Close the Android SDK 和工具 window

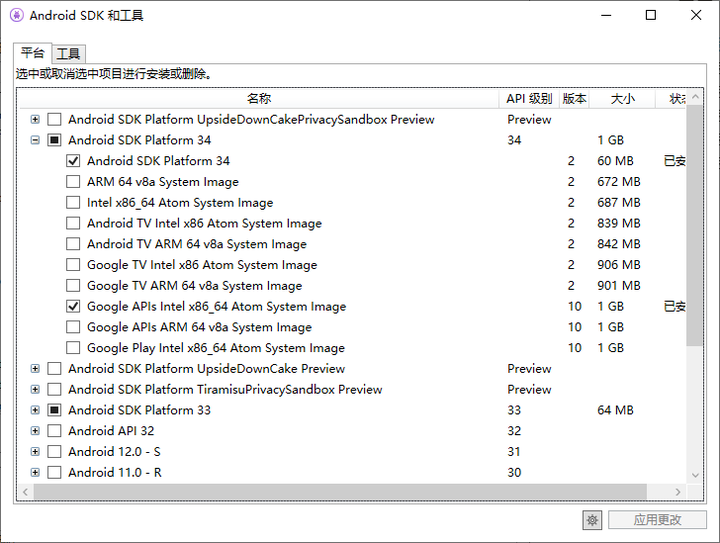tap(696, 15)
